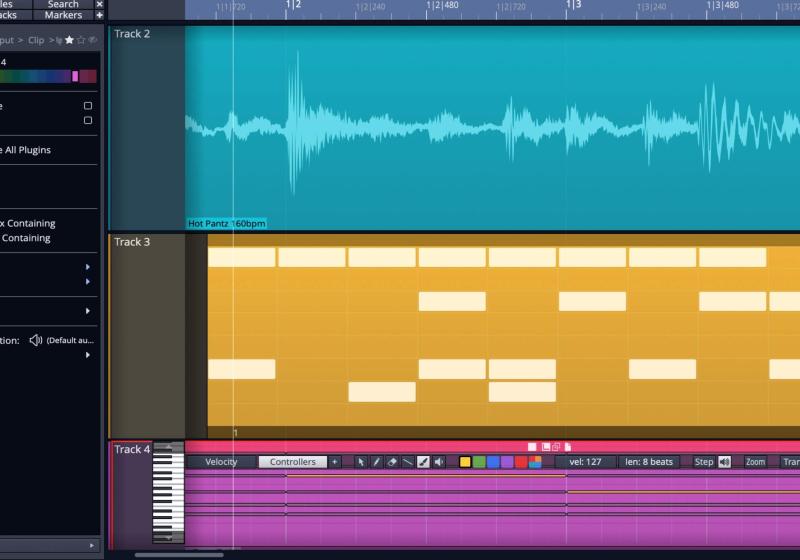Tick the first checkbox below the color strip
The image size is (800, 560).
click(88, 106)
